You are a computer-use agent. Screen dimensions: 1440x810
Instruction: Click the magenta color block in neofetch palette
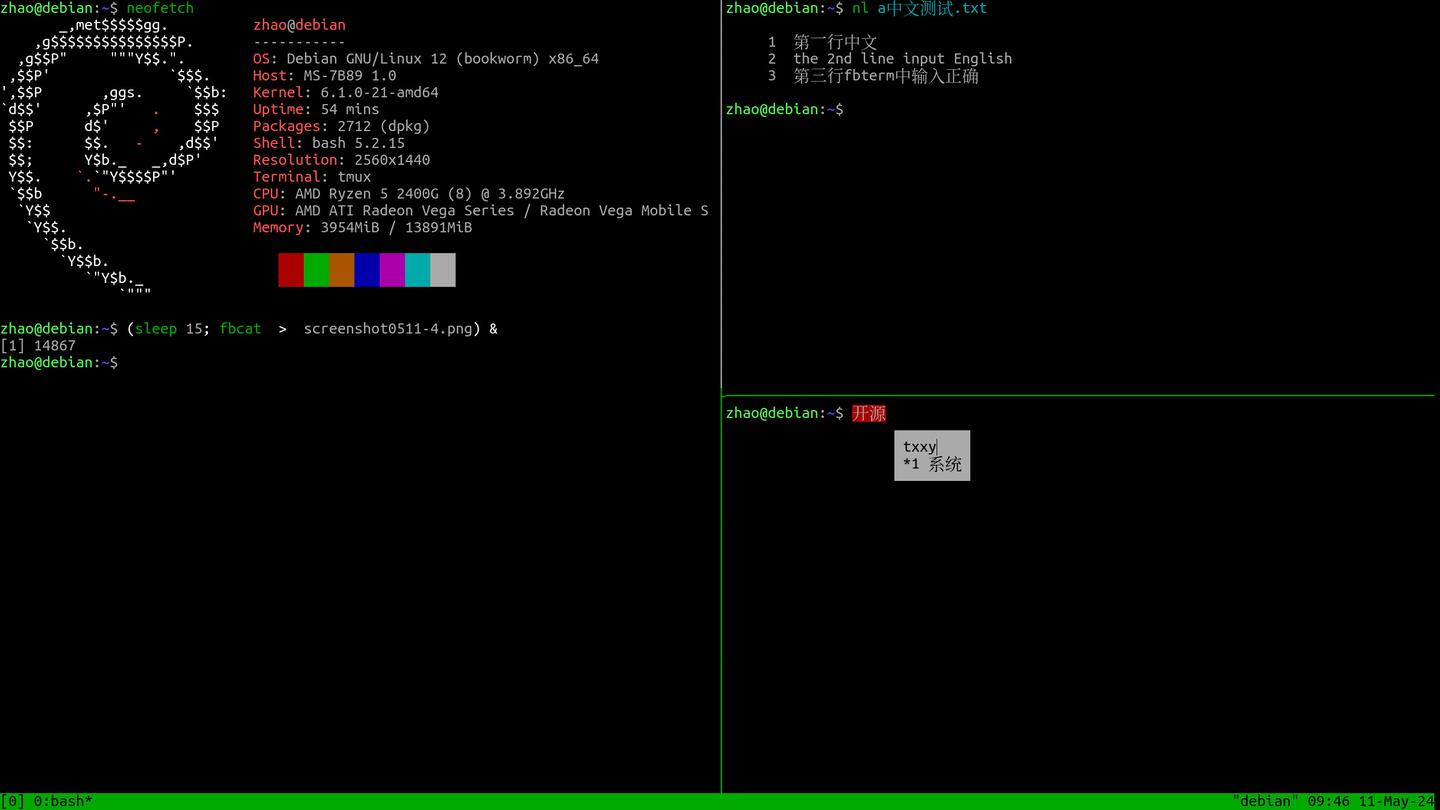tap(392, 270)
